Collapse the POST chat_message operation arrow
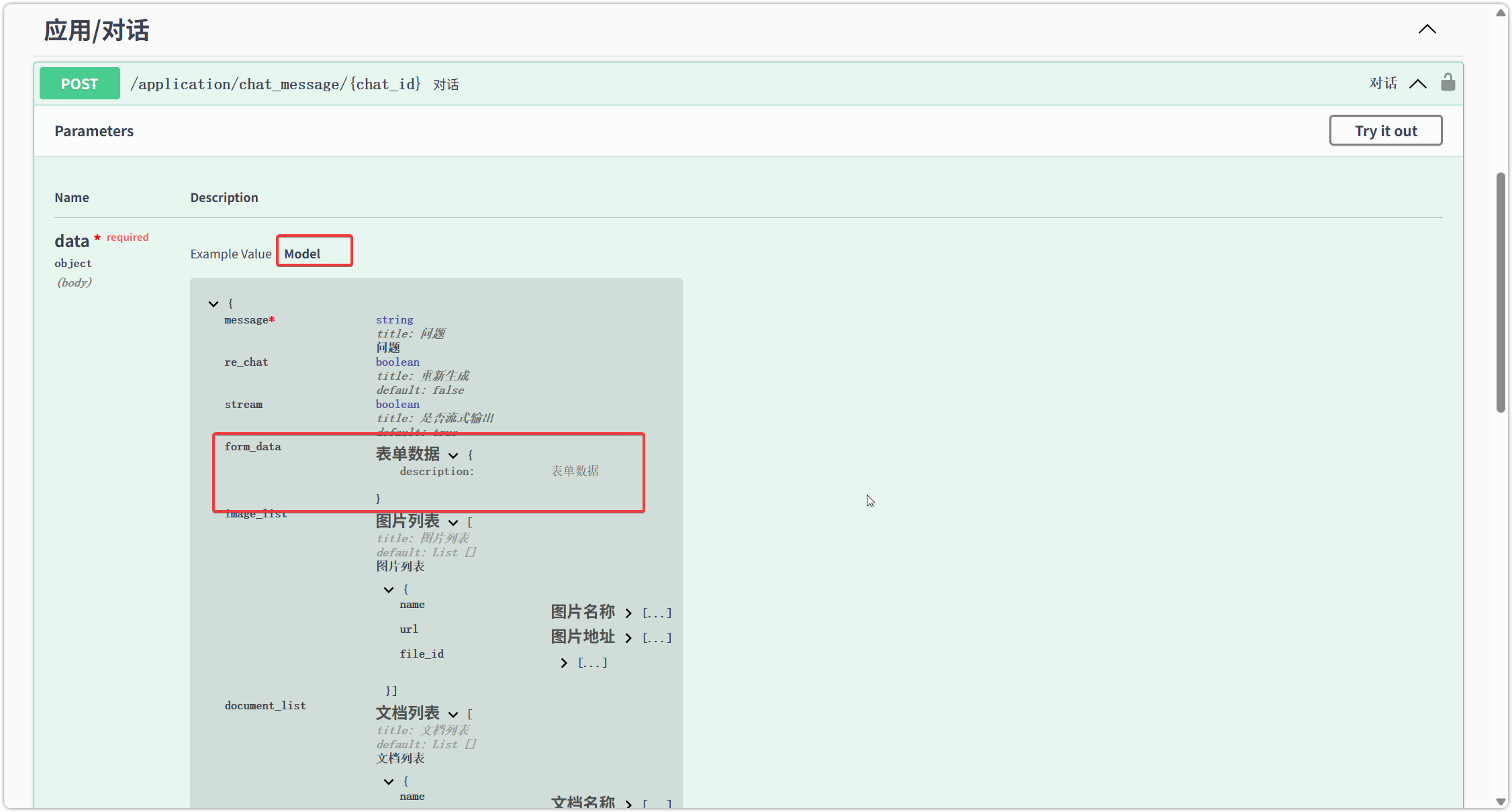1512x812 pixels. (x=1417, y=84)
